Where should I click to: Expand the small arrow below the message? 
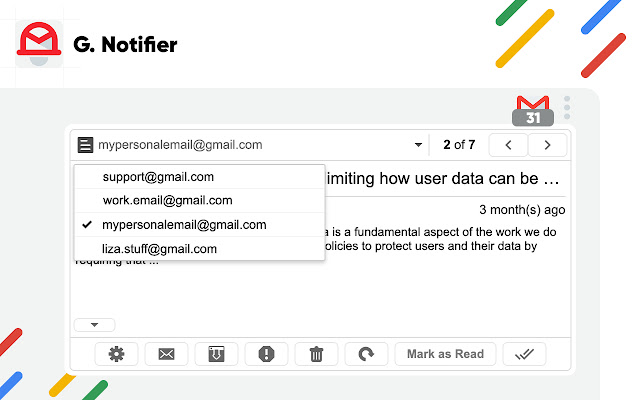pyautogui.click(x=94, y=324)
